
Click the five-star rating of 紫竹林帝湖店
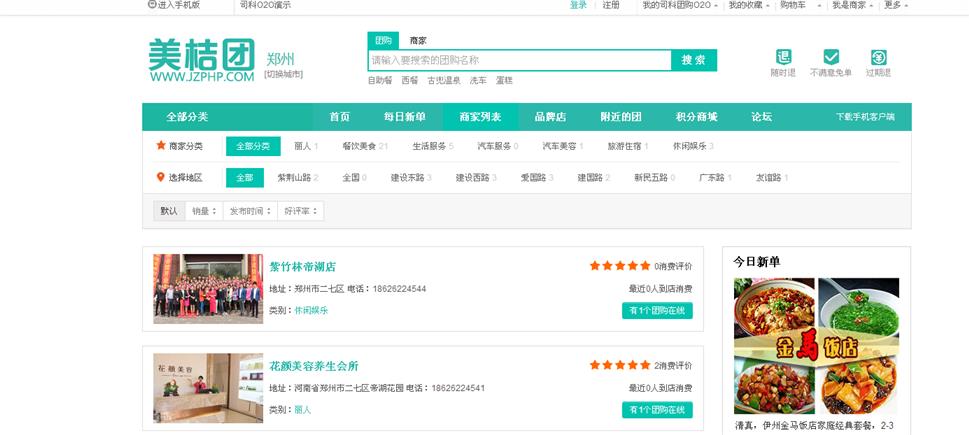[619, 266]
